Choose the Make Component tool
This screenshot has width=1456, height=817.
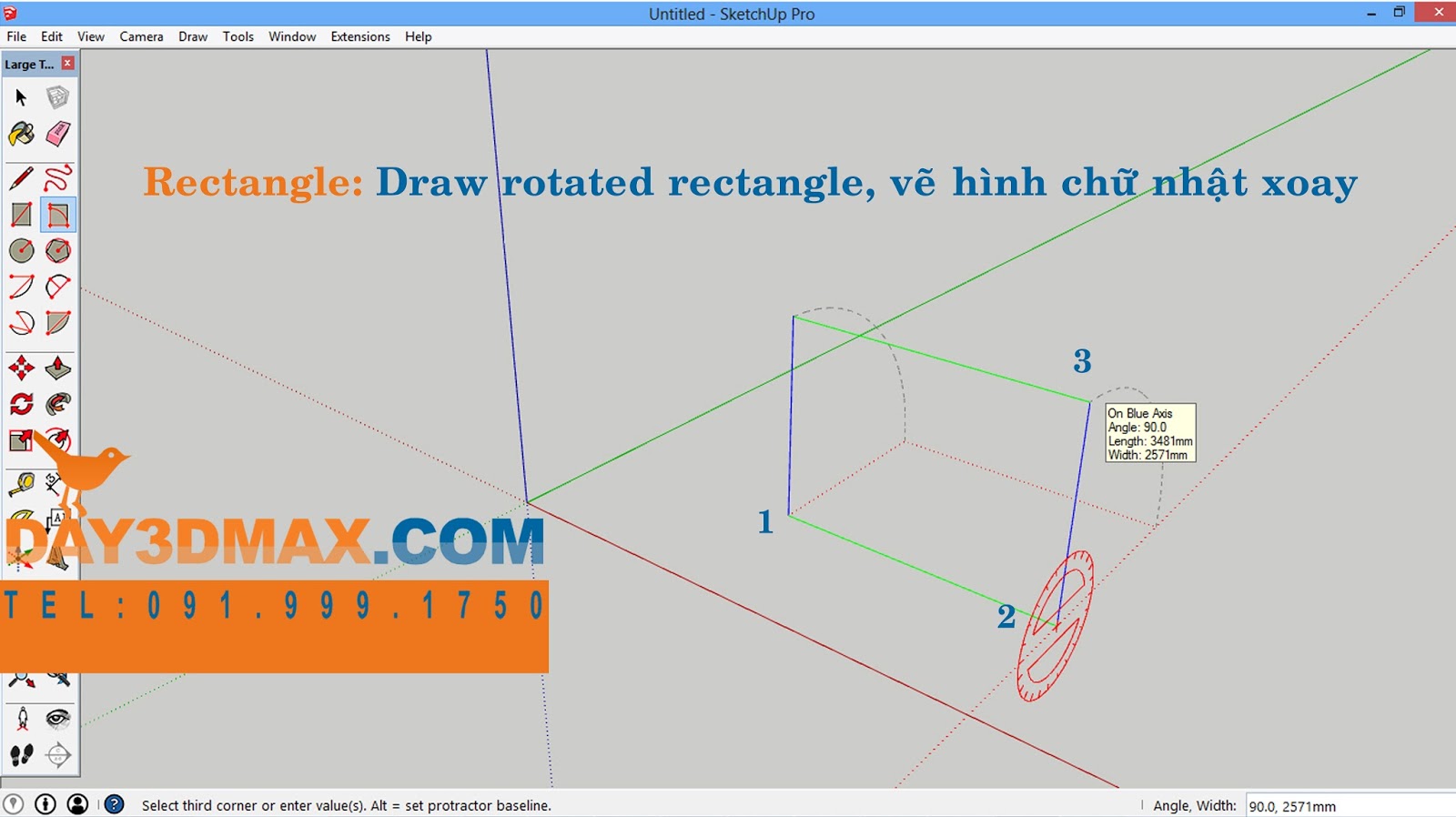click(x=58, y=97)
